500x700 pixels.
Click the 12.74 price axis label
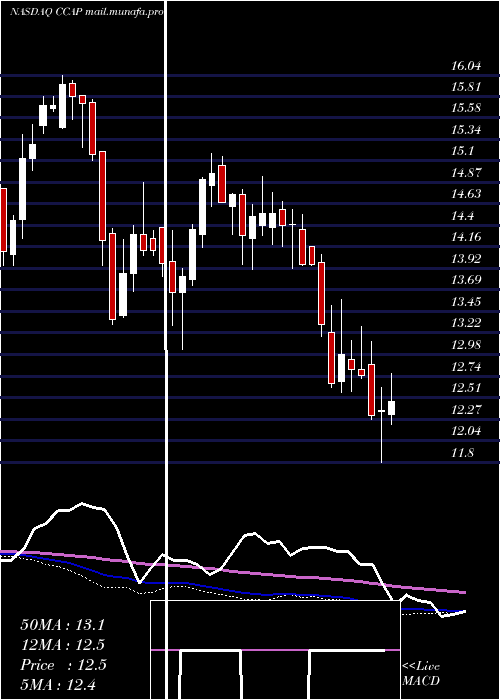466,367
